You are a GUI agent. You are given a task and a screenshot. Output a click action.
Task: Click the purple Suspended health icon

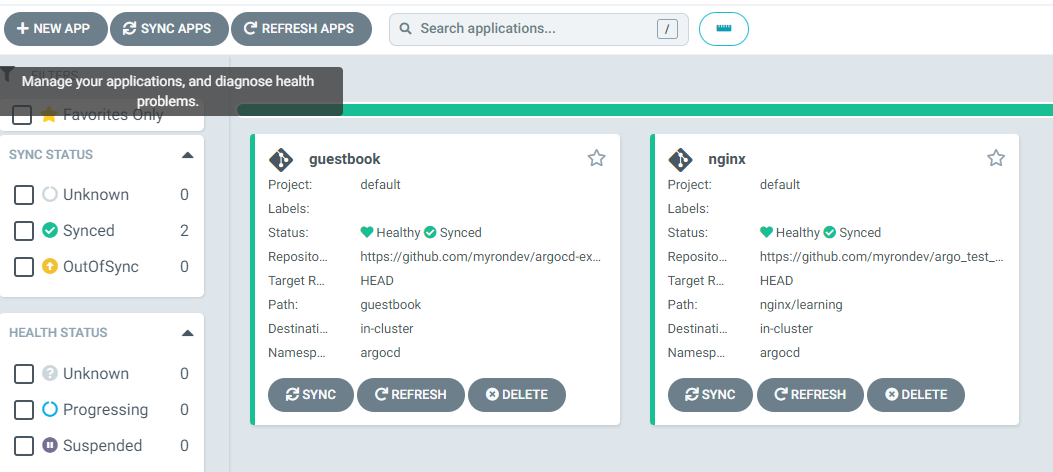tap(50, 445)
